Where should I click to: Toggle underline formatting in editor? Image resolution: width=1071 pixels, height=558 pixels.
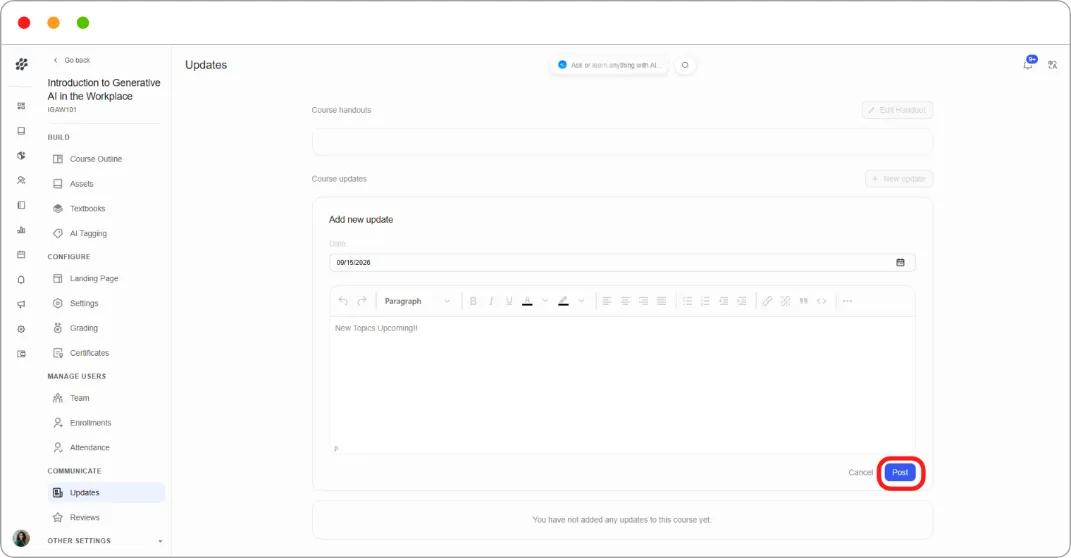[x=509, y=301]
